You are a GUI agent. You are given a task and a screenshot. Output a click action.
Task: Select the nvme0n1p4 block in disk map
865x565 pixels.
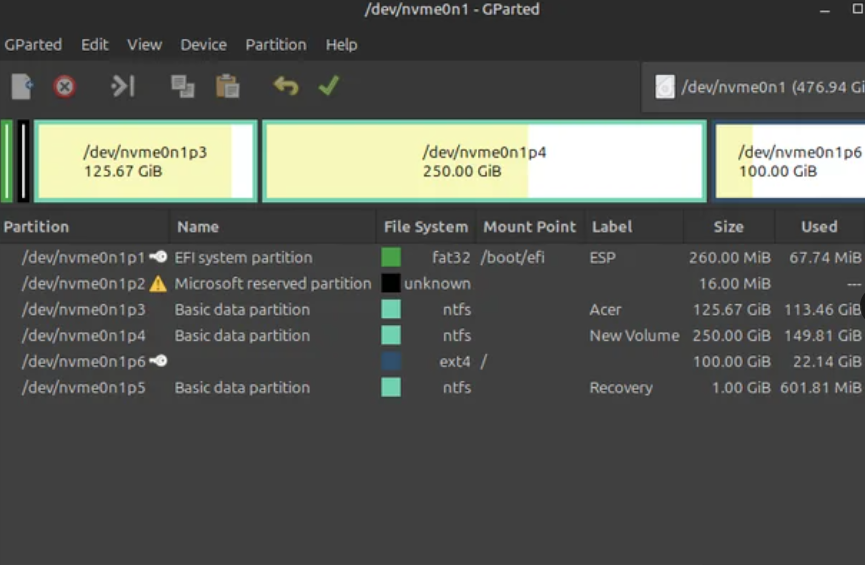coord(484,162)
